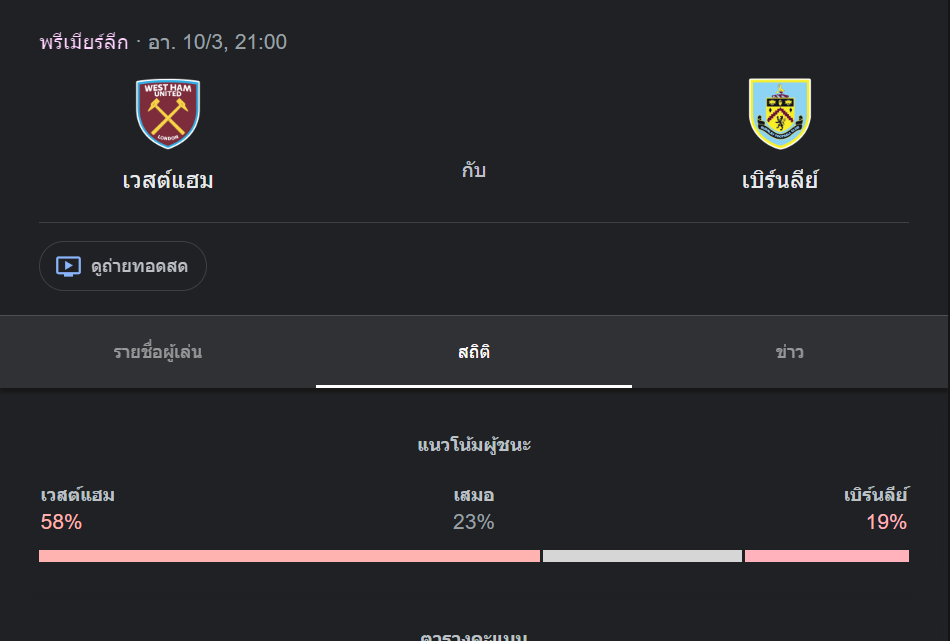Open the ข่าว news tab
The width and height of the screenshot is (950, 641).
point(789,352)
